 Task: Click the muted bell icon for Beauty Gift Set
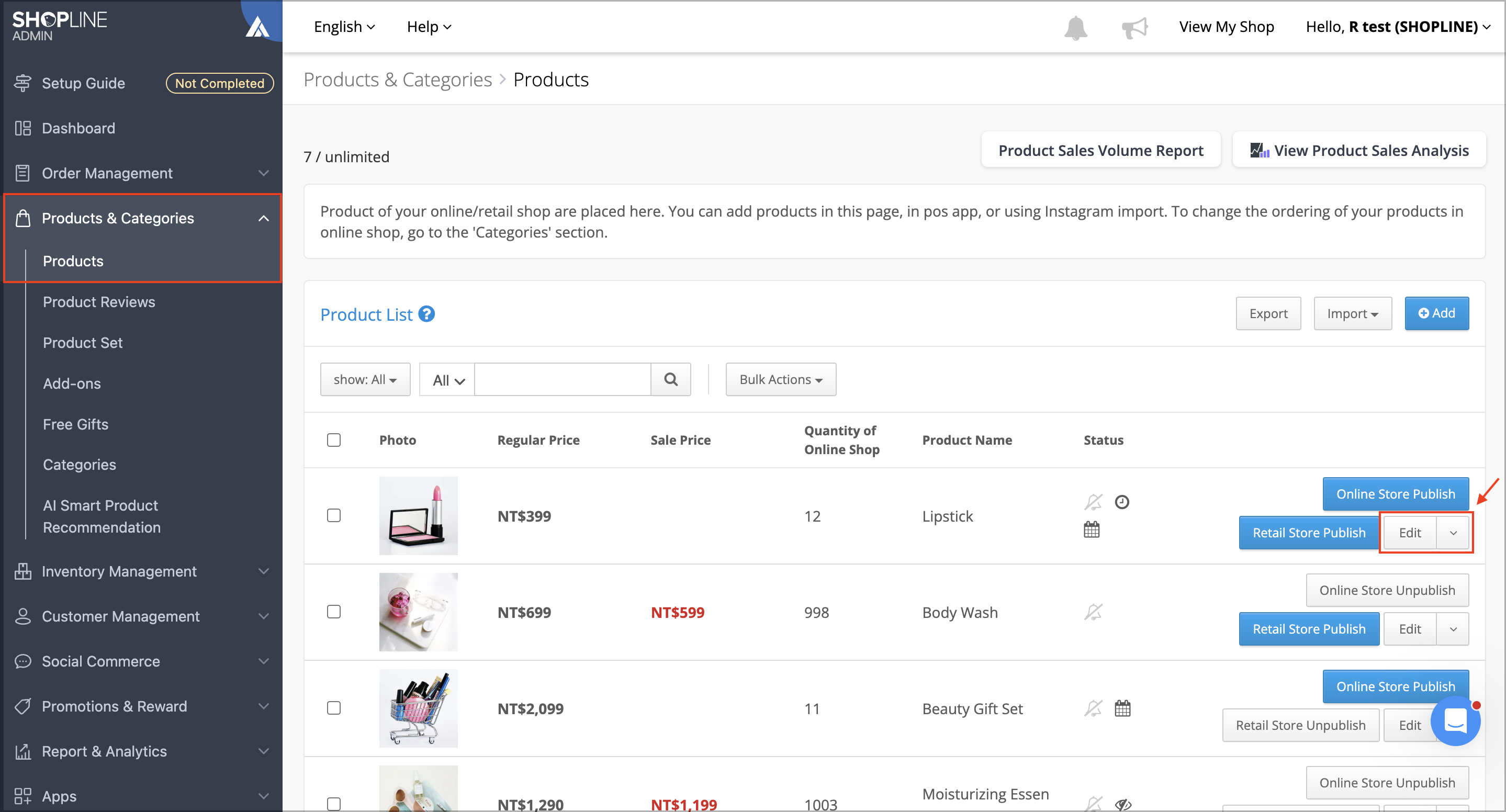tap(1093, 708)
